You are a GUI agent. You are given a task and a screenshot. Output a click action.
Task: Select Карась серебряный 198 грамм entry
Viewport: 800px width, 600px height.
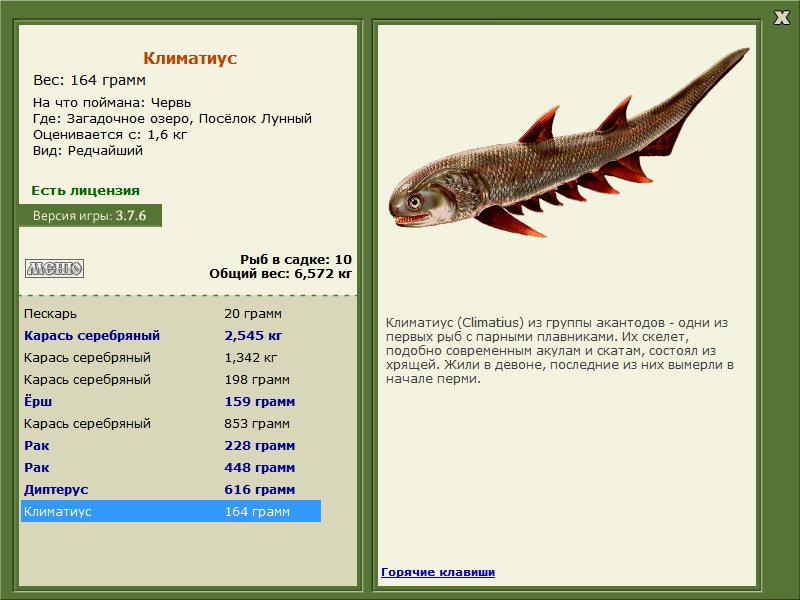(171, 379)
